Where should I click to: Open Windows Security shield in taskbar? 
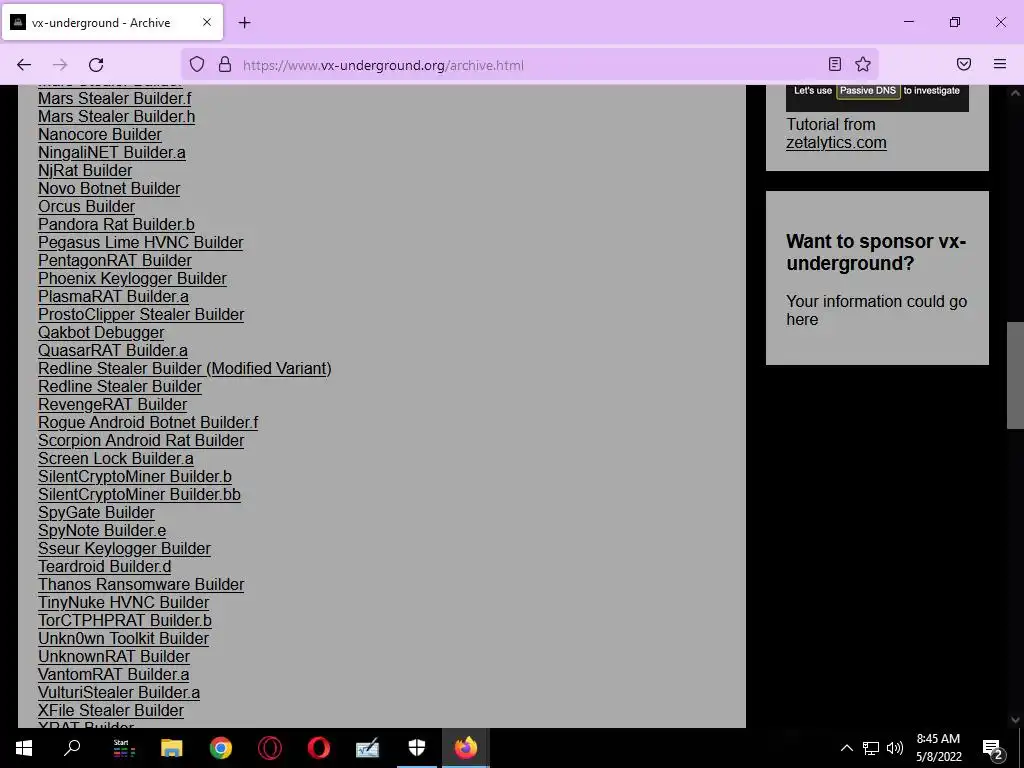[417, 748]
